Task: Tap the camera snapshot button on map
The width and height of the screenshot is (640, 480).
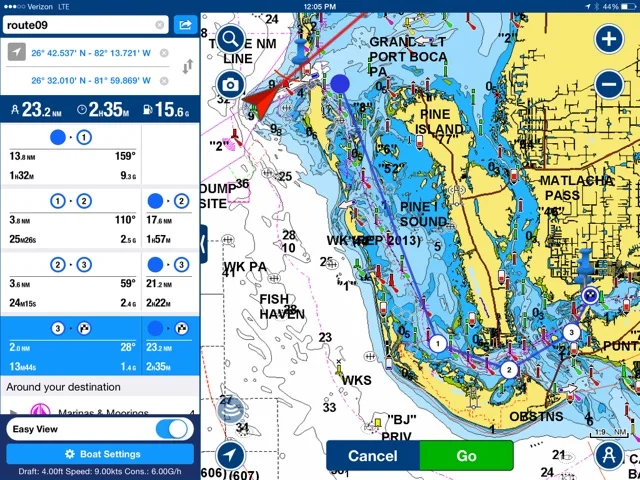Action: coord(231,85)
